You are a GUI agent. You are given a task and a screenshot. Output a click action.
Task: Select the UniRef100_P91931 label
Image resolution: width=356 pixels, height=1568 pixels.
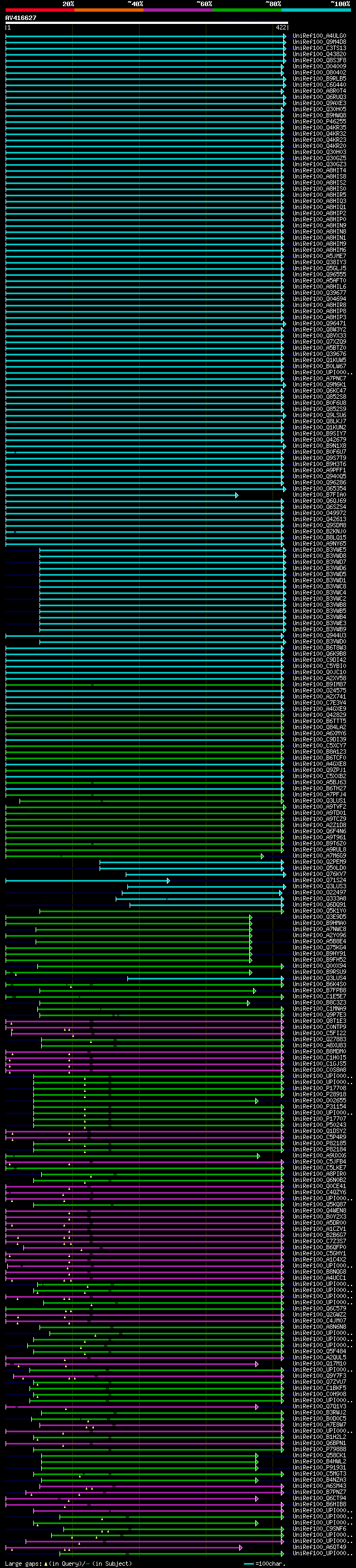[319, 1467]
